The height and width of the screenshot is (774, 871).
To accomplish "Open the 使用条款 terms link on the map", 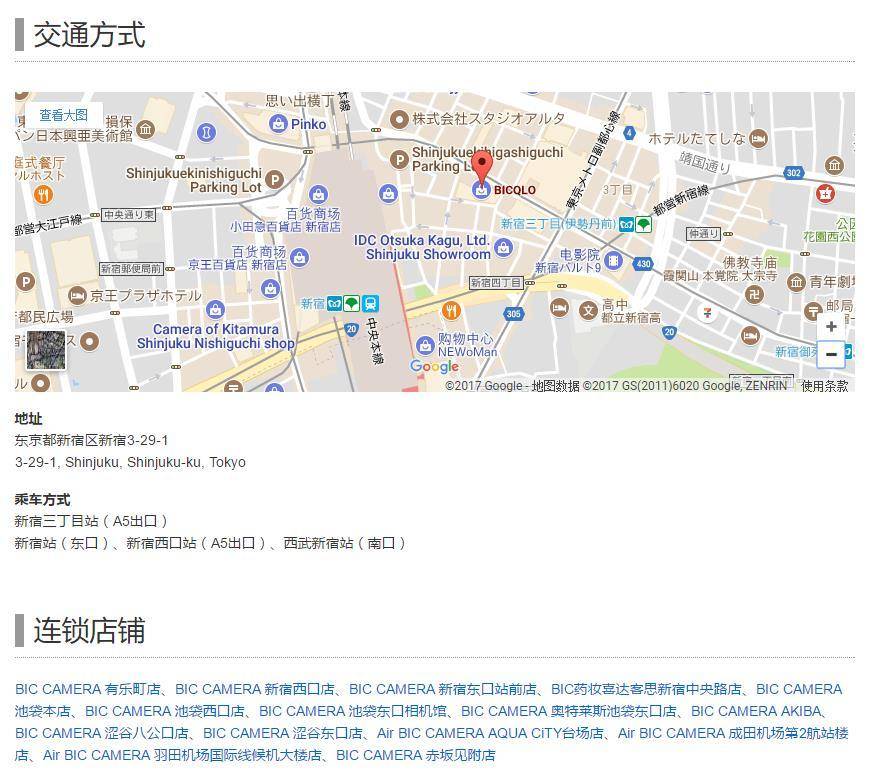I will tap(824, 386).
